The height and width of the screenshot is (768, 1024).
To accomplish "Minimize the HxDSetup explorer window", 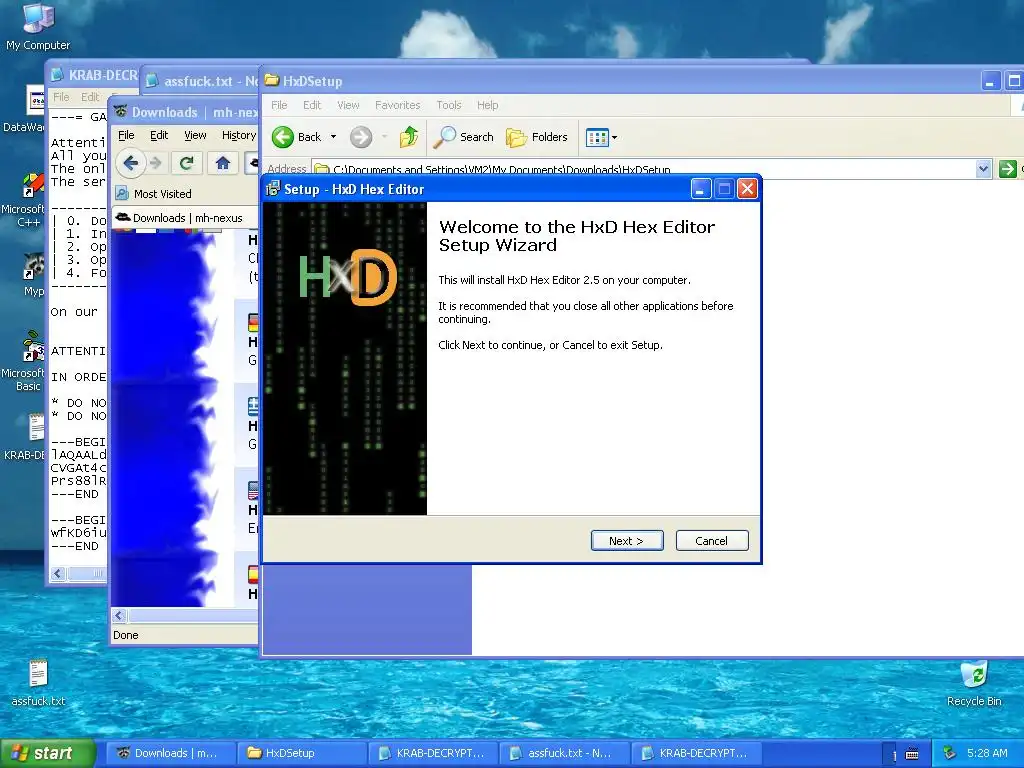I will (x=990, y=82).
